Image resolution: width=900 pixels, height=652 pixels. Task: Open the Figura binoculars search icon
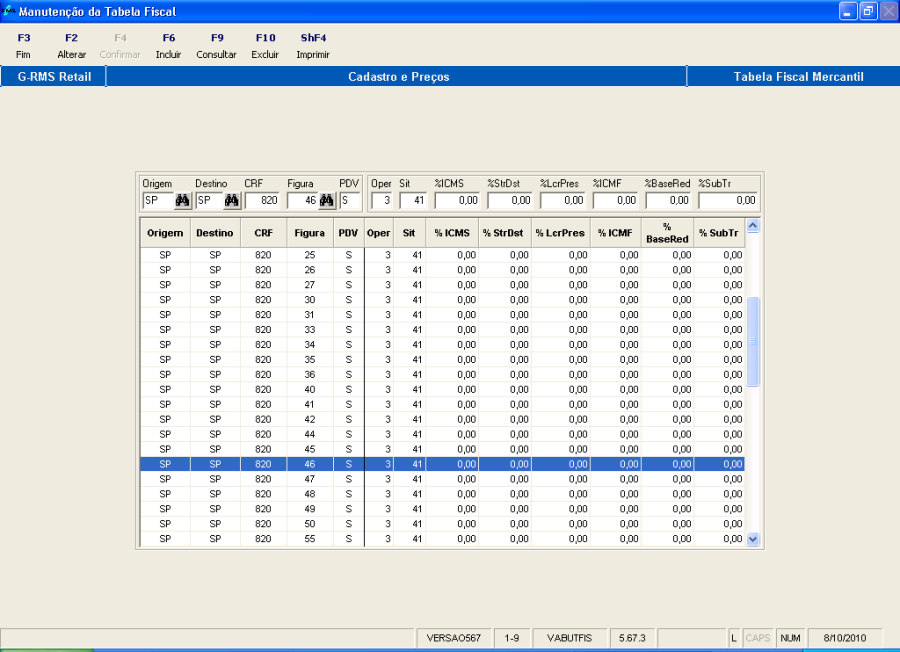[326, 201]
